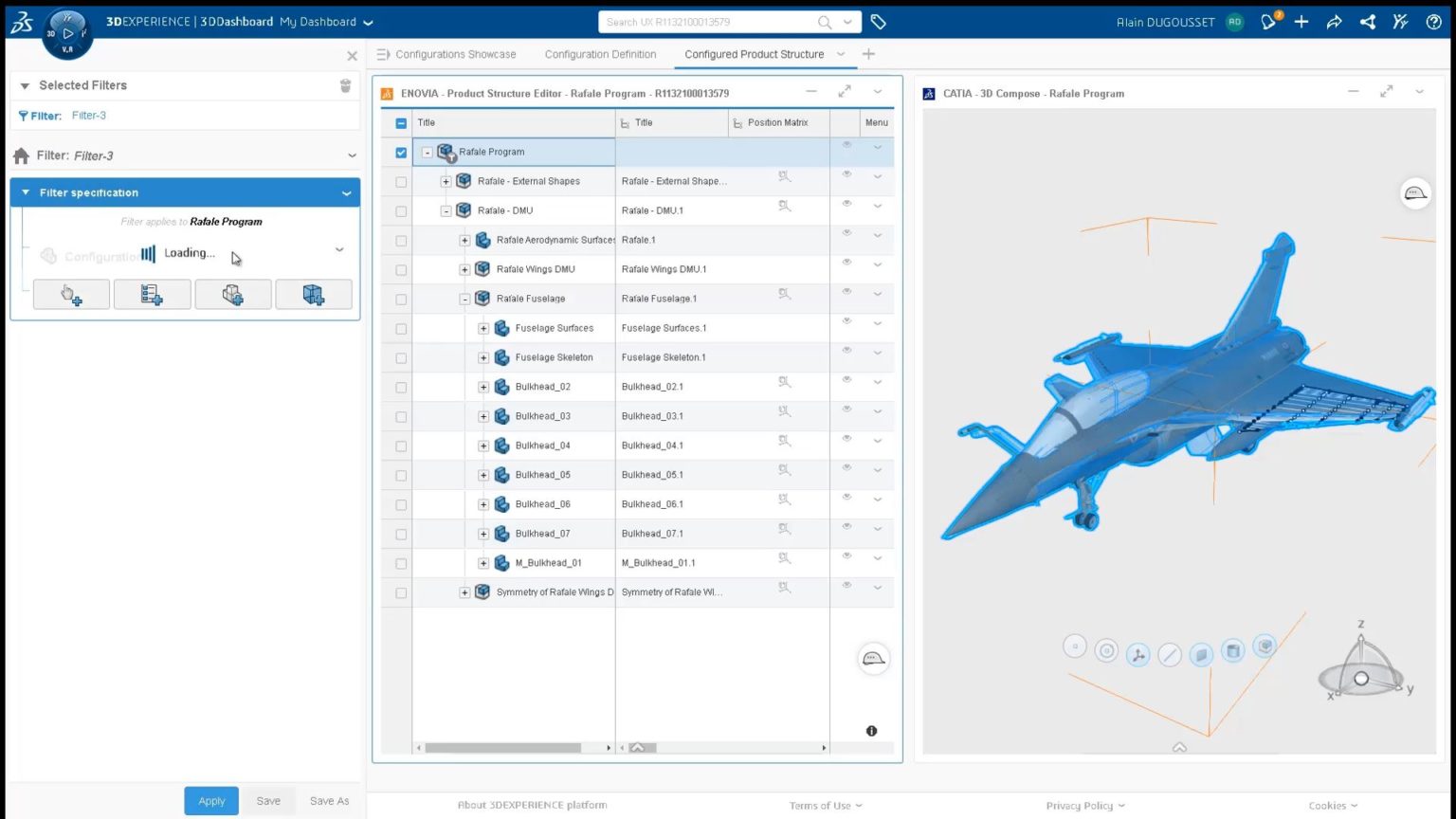Click the search input field
Screen dimensions: 1456x819
pyautogui.click(x=707, y=22)
